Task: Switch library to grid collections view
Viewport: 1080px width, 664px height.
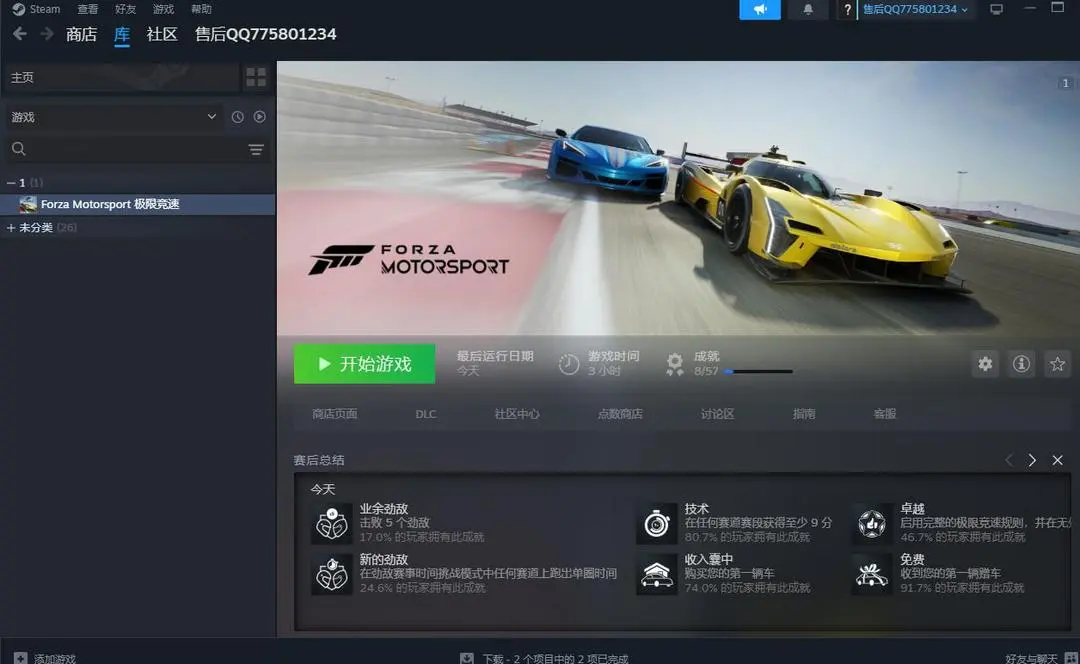Action: 256,77
